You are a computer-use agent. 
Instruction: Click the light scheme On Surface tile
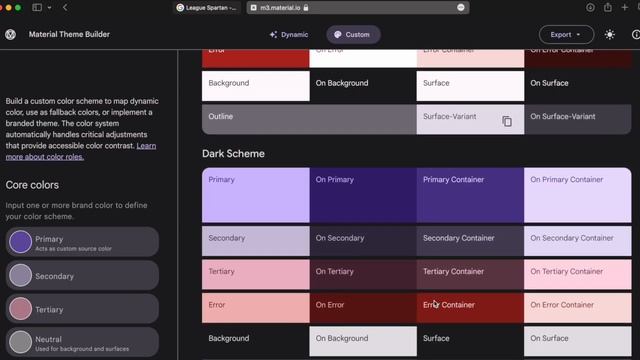pyautogui.click(x=578, y=86)
